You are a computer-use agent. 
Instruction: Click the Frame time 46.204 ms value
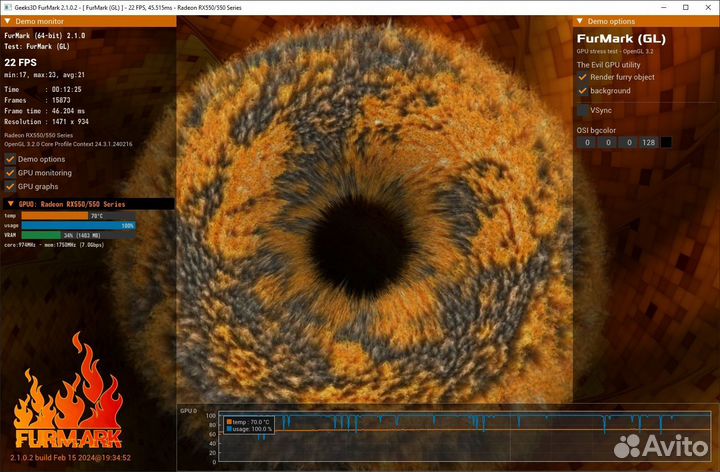[68, 111]
